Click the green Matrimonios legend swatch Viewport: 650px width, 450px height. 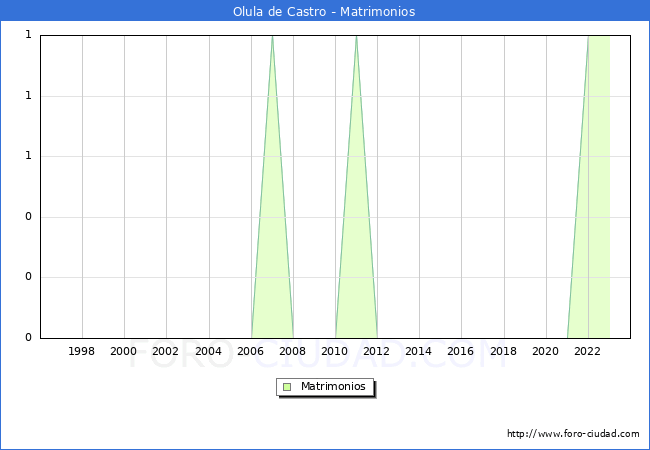[x=287, y=387]
